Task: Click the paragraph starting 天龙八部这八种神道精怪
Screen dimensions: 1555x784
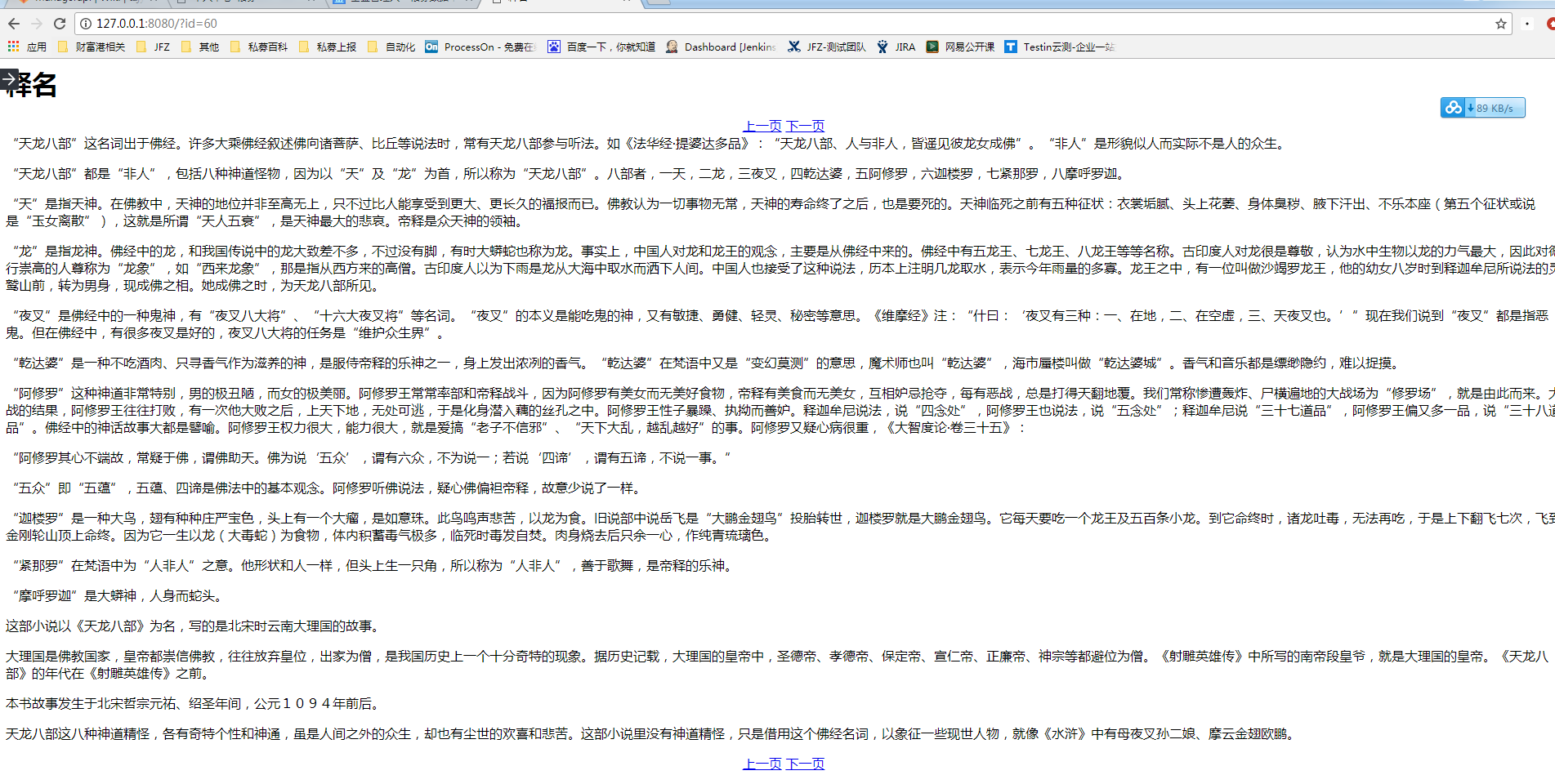Action: click(x=653, y=734)
